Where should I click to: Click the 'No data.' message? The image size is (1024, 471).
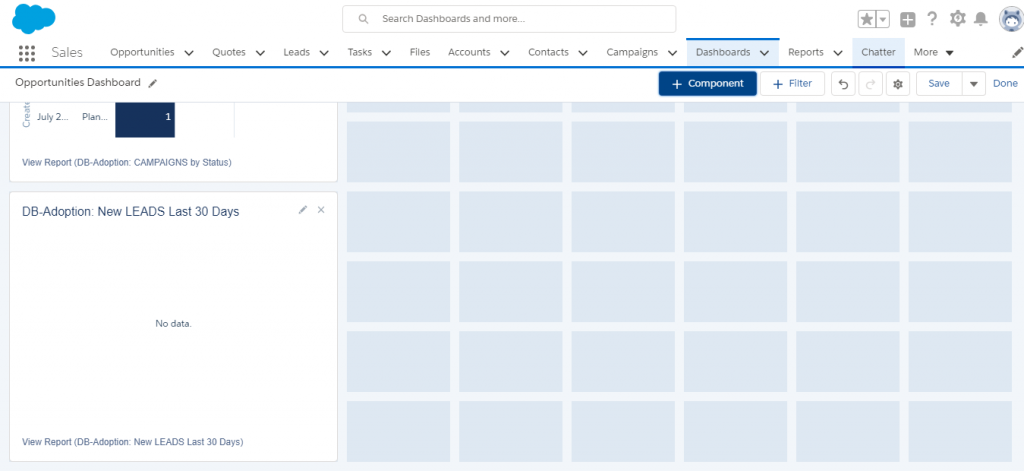[174, 323]
